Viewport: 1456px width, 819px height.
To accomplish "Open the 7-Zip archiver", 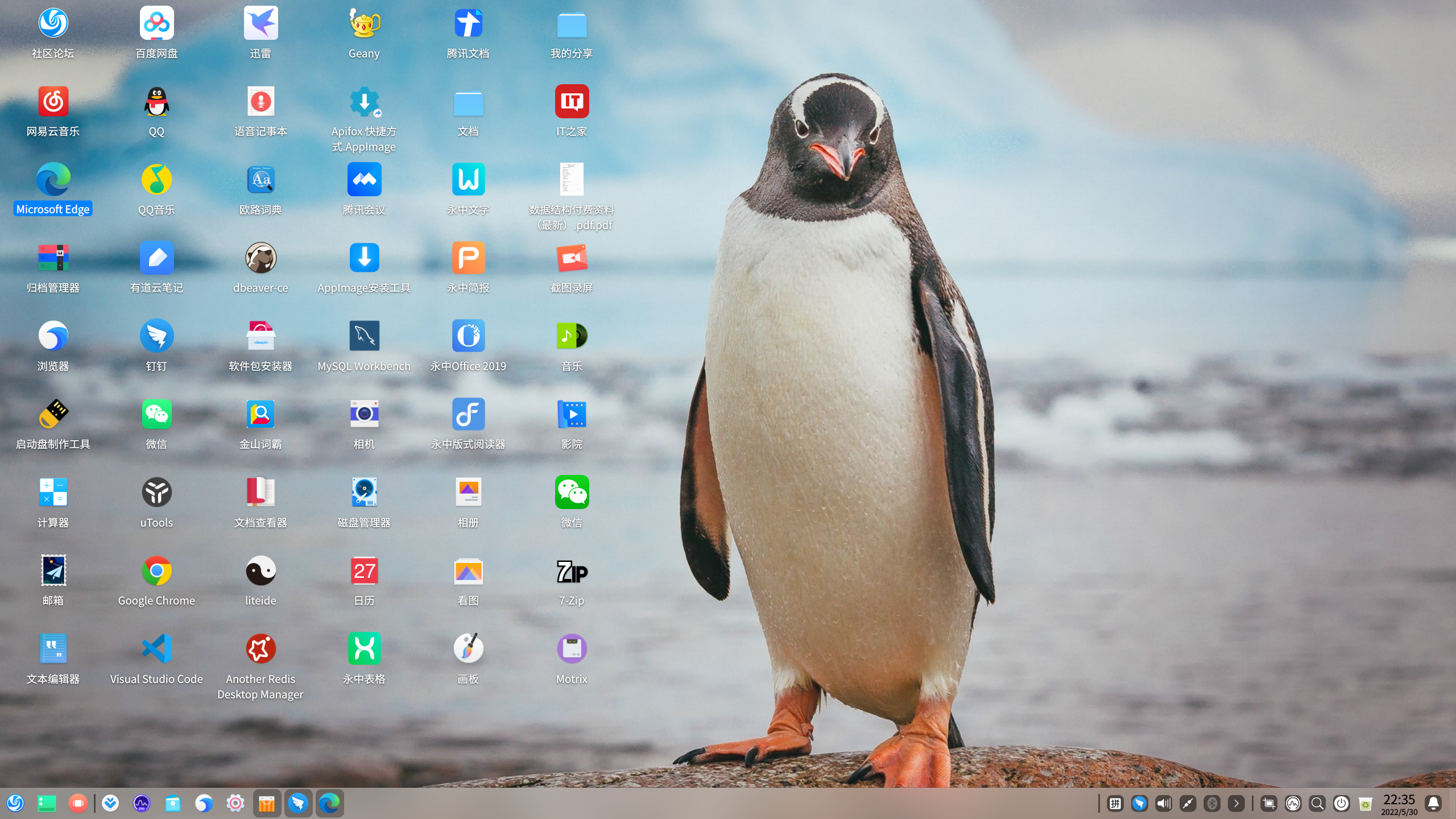I will click(x=572, y=570).
